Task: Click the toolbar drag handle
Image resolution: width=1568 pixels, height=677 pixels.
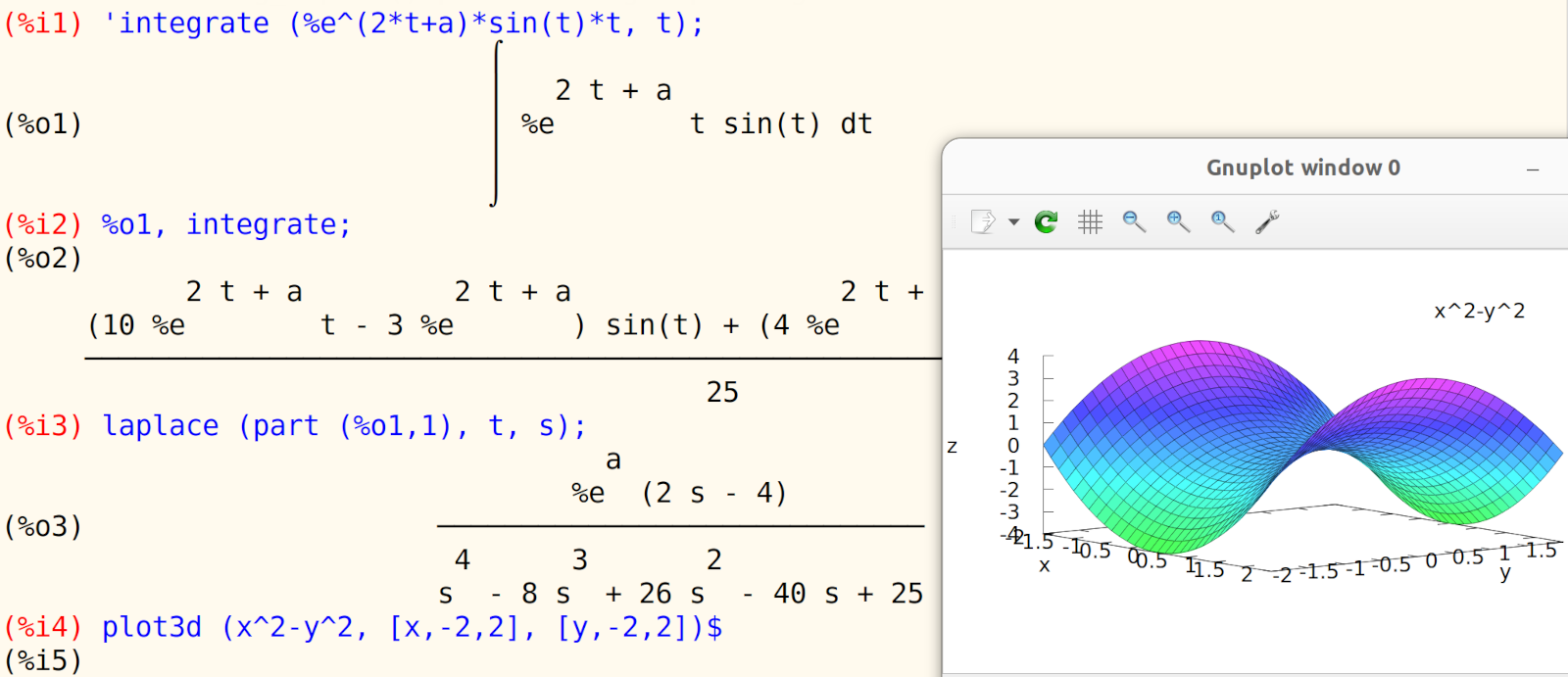Action: click(953, 222)
